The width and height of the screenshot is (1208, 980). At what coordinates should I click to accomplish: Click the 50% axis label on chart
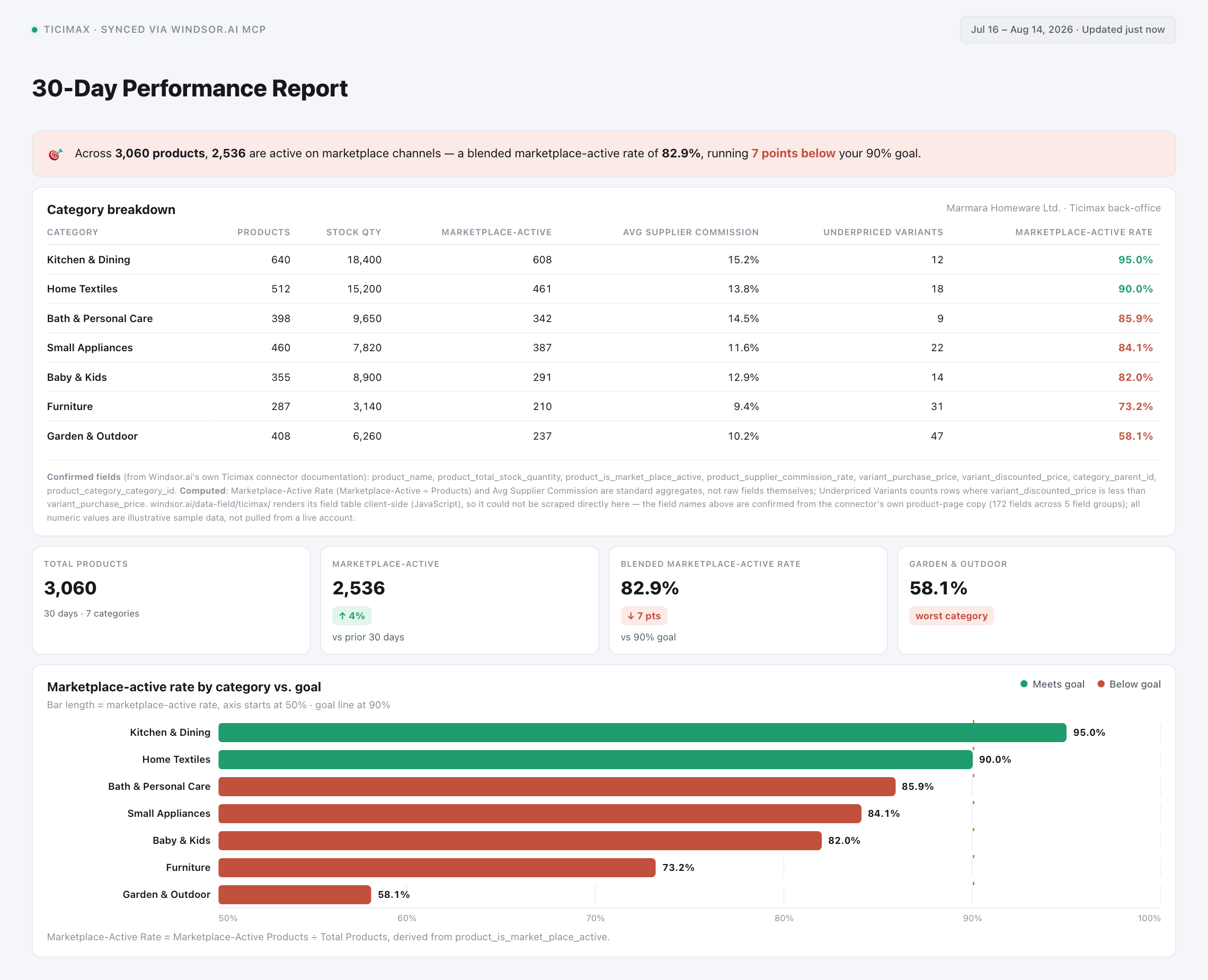pyautogui.click(x=228, y=918)
